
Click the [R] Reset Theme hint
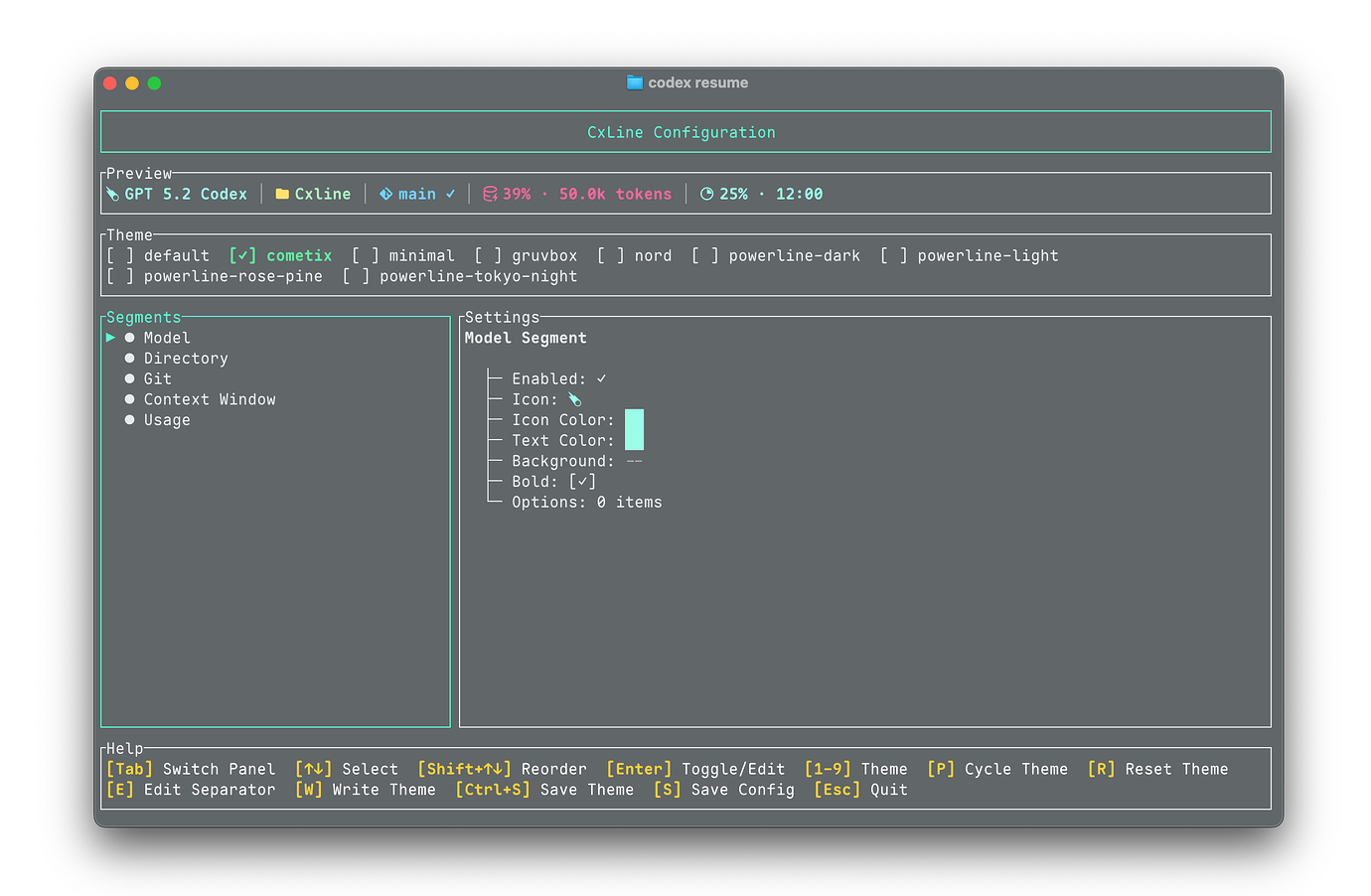[x=1157, y=769]
